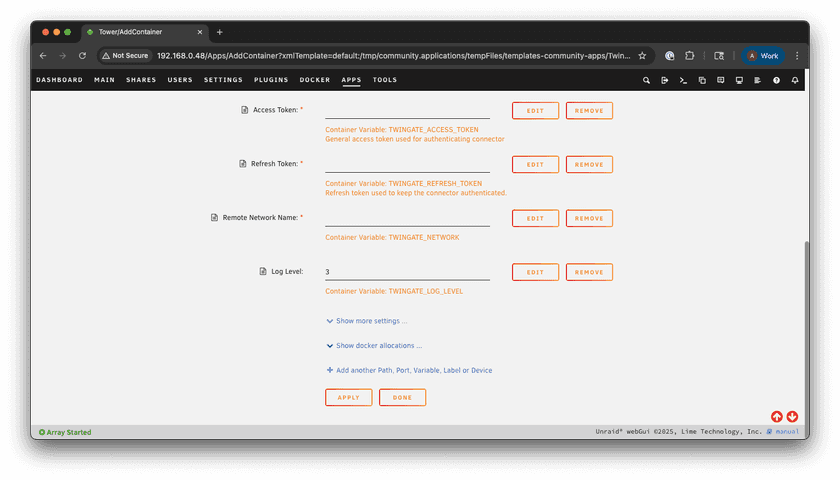Image resolution: width=840 pixels, height=480 pixels.
Task: Click the browser address bar URL
Action: click(394, 56)
